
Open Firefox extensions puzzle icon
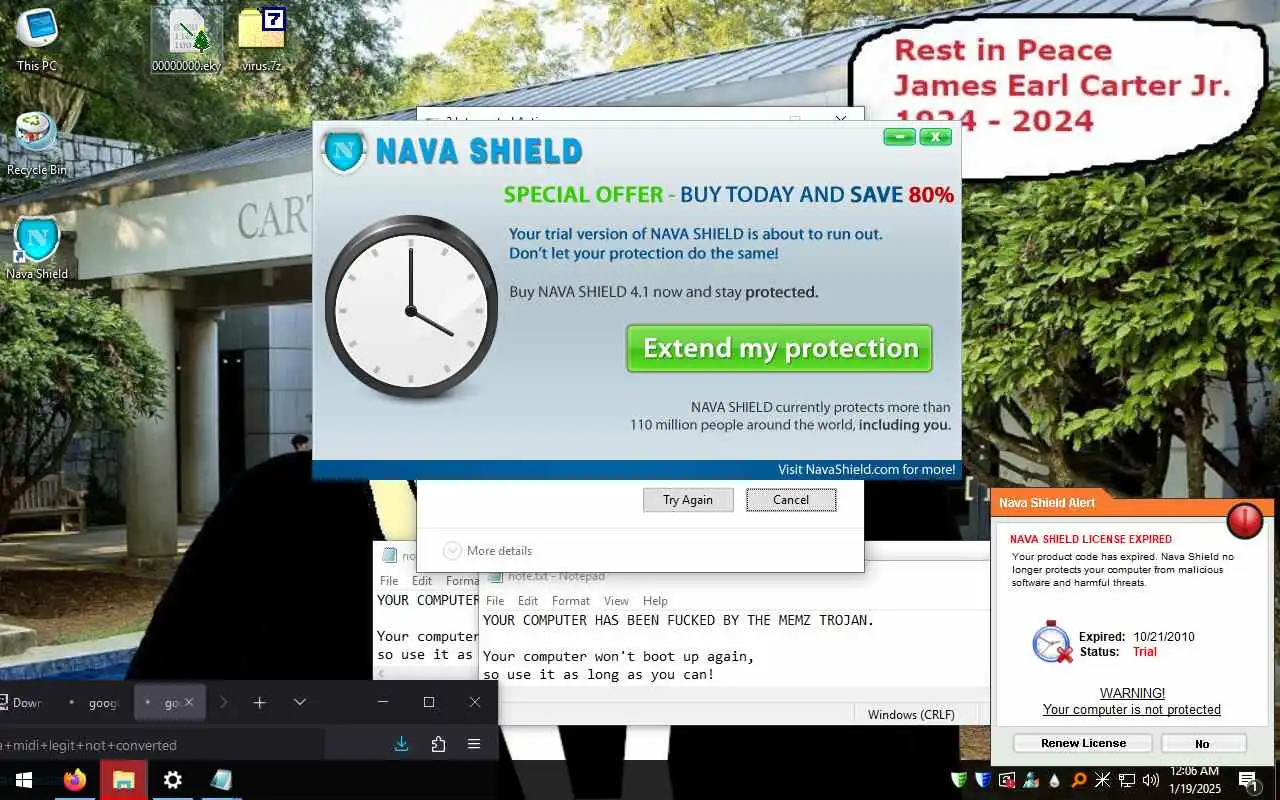[438, 744]
